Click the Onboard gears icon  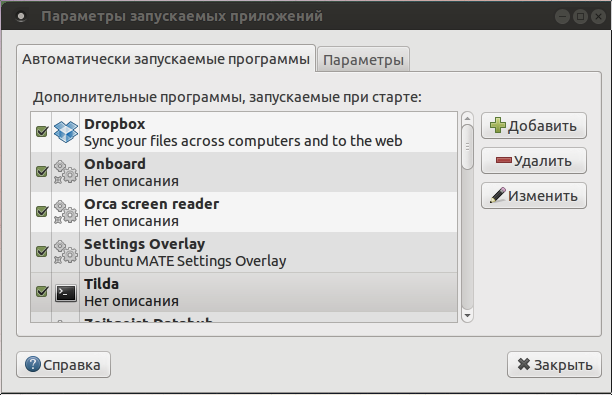(66, 172)
